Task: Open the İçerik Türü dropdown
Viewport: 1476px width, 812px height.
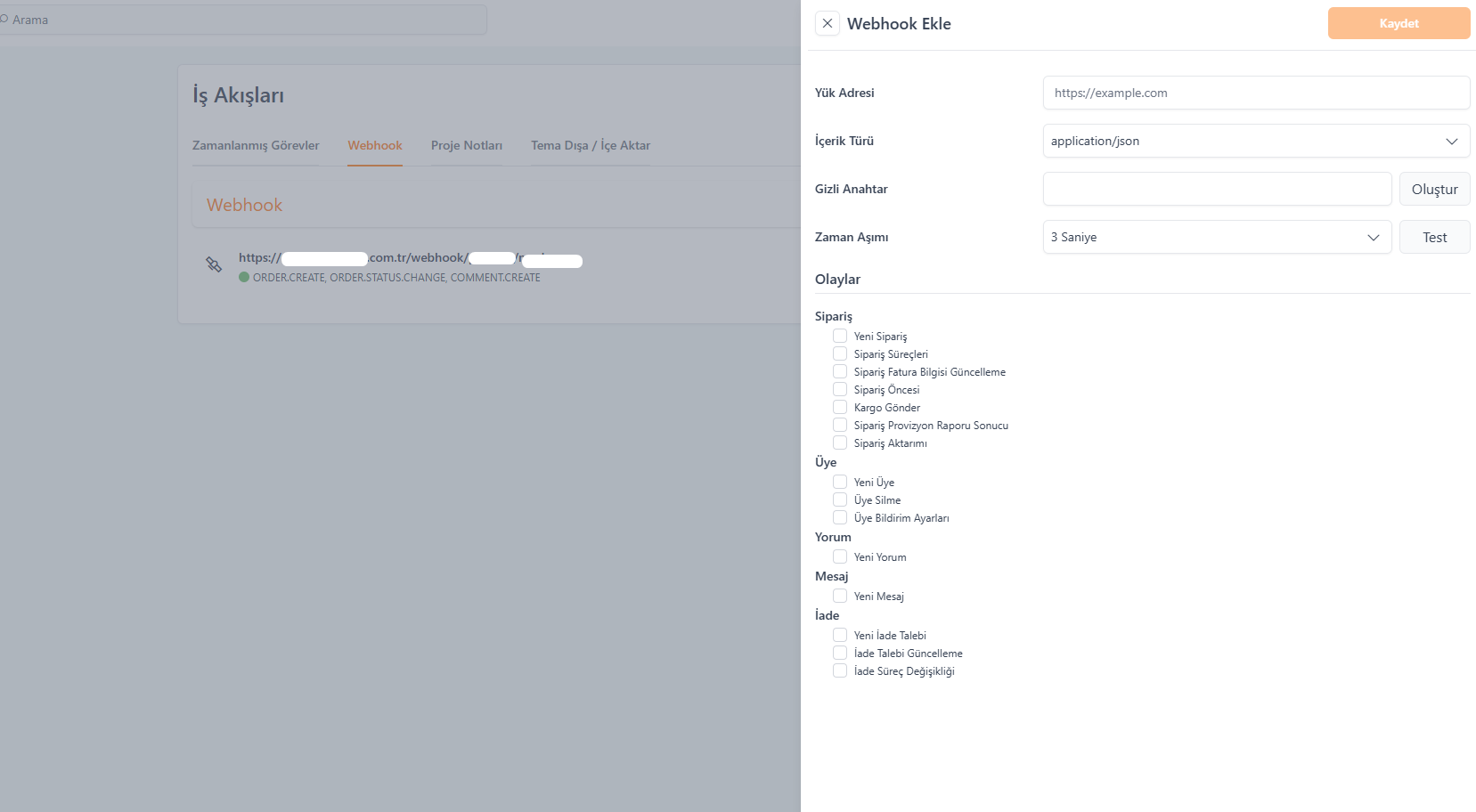Action: (1256, 141)
